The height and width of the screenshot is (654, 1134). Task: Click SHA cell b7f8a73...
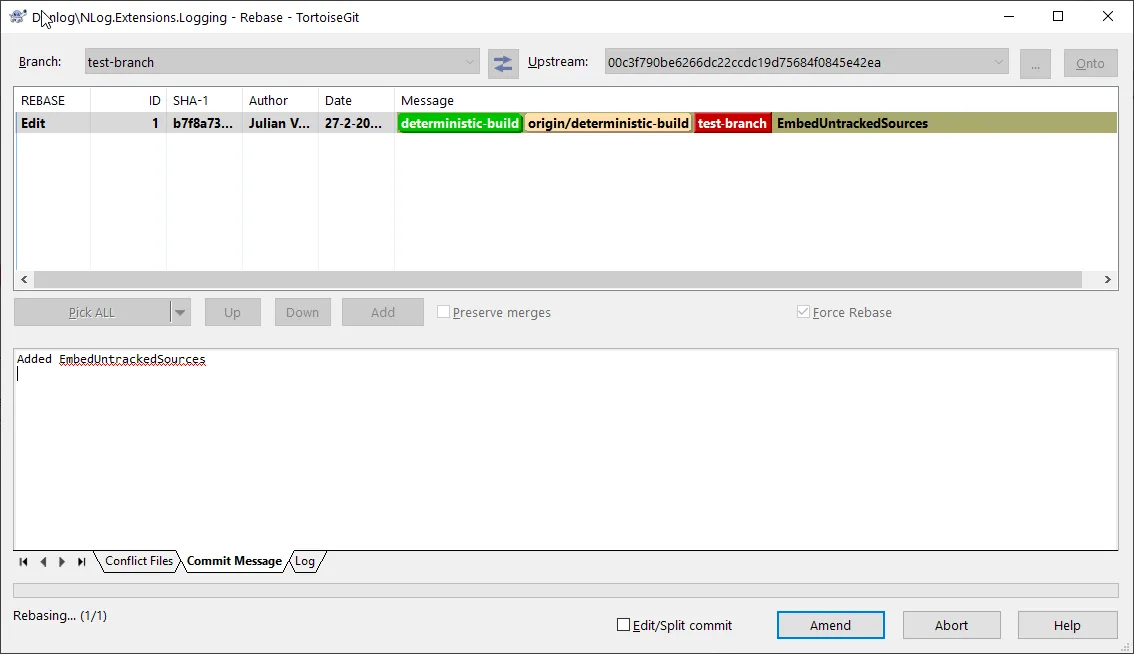pyautogui.click(x=202, y=123)
